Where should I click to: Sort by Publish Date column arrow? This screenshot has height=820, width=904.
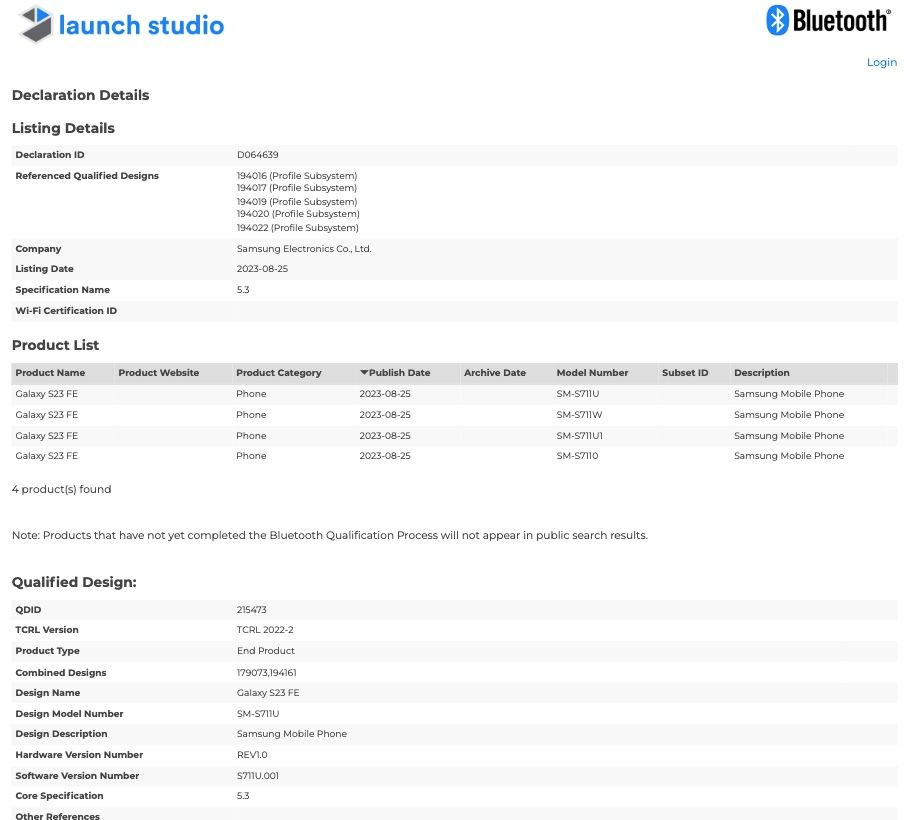(365, 373)
